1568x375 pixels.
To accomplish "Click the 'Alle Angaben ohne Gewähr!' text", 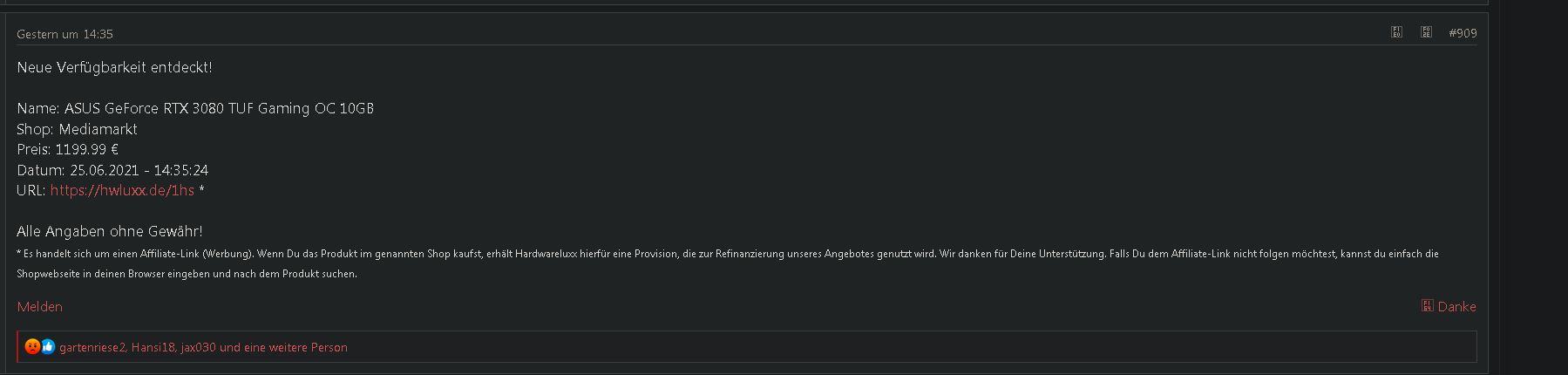I will [x=109, y=231].
